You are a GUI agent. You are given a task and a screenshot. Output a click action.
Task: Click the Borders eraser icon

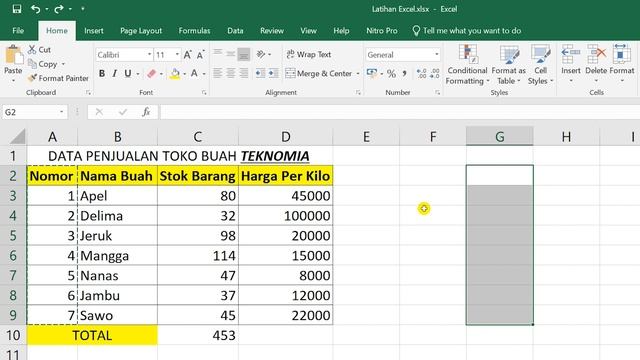(151, 73)
